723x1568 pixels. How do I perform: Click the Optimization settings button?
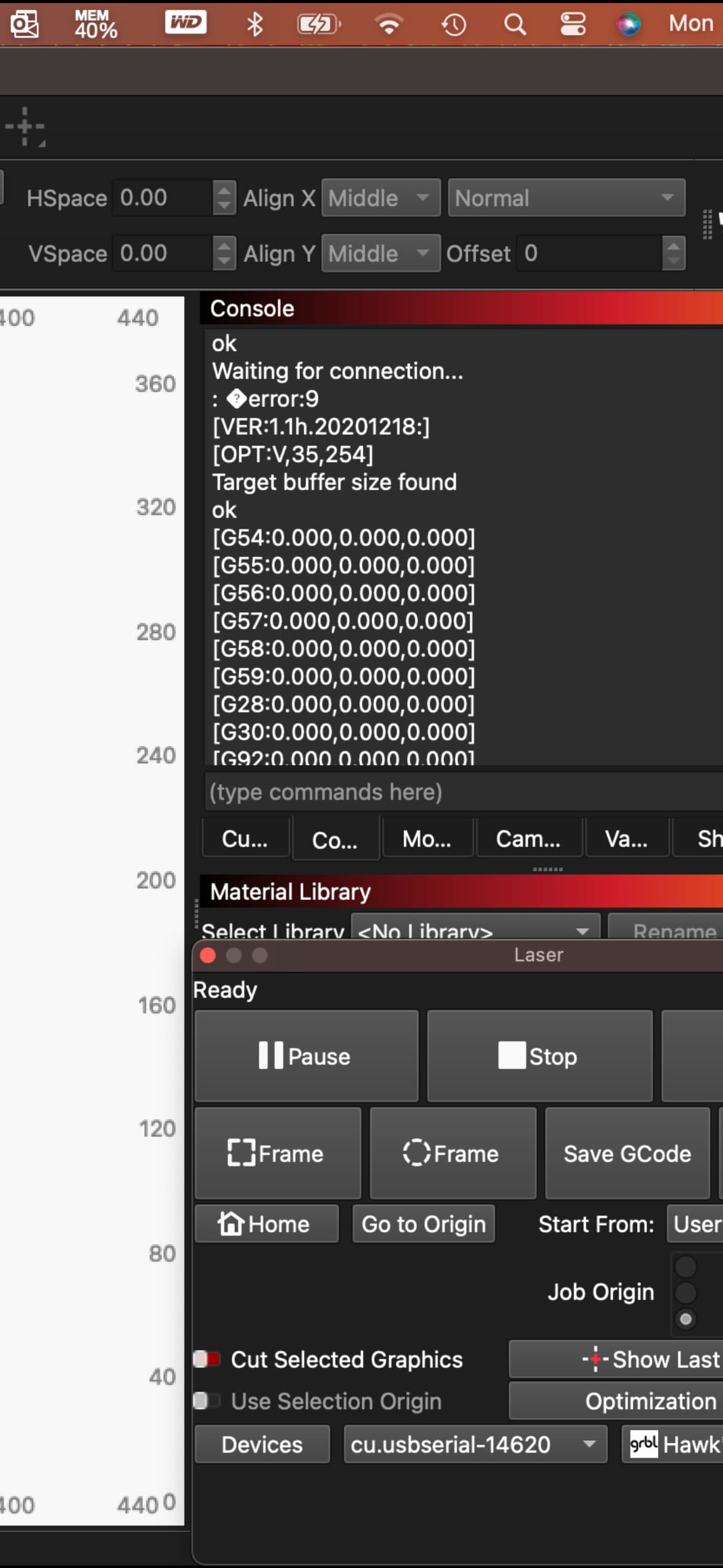616,1401
